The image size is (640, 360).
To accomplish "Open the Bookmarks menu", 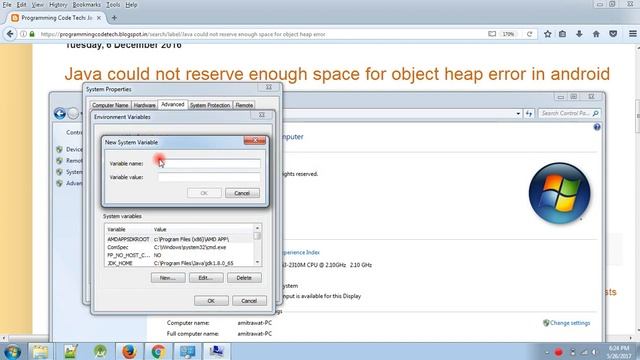I will [87, 5].
